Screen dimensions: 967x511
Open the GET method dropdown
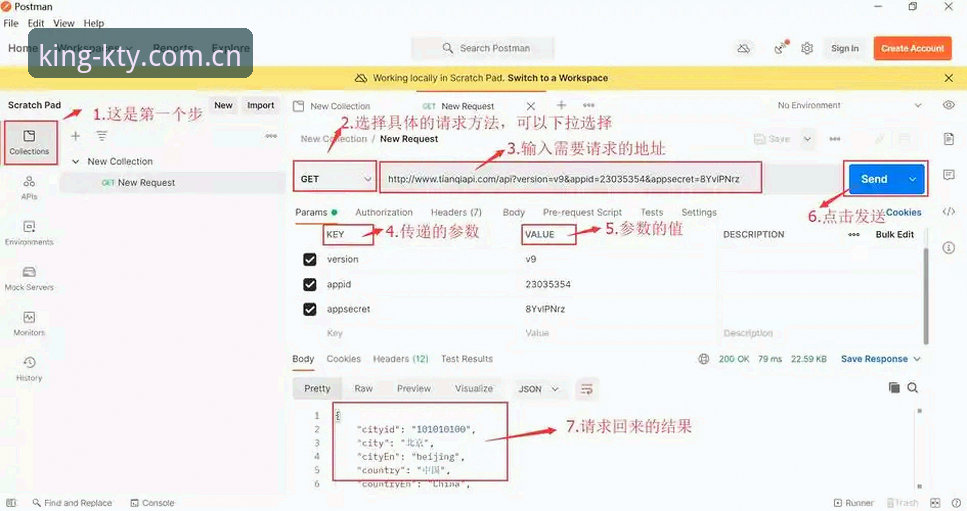(335, 179)
